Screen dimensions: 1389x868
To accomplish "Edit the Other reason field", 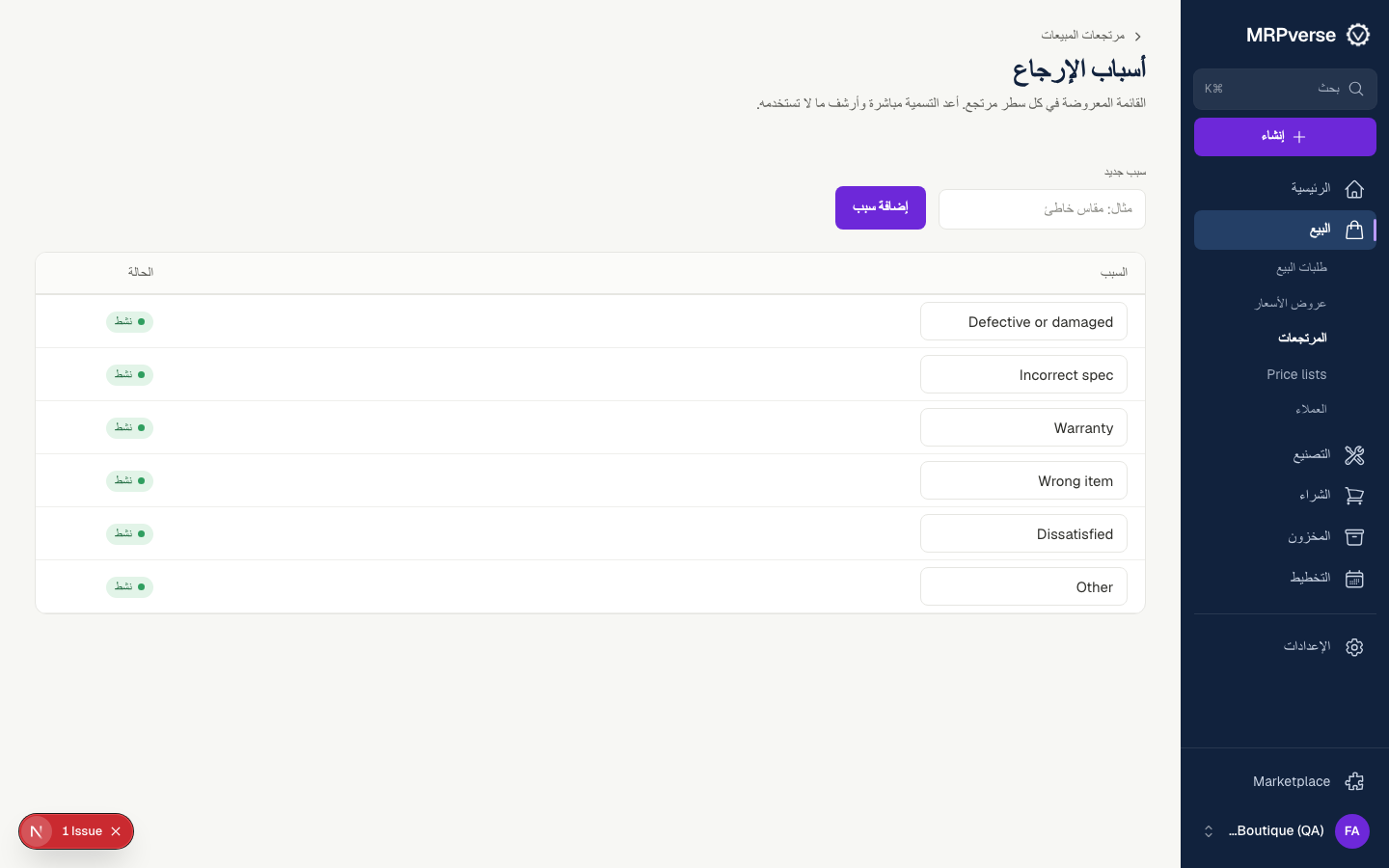I will (x=1023, y=587).
